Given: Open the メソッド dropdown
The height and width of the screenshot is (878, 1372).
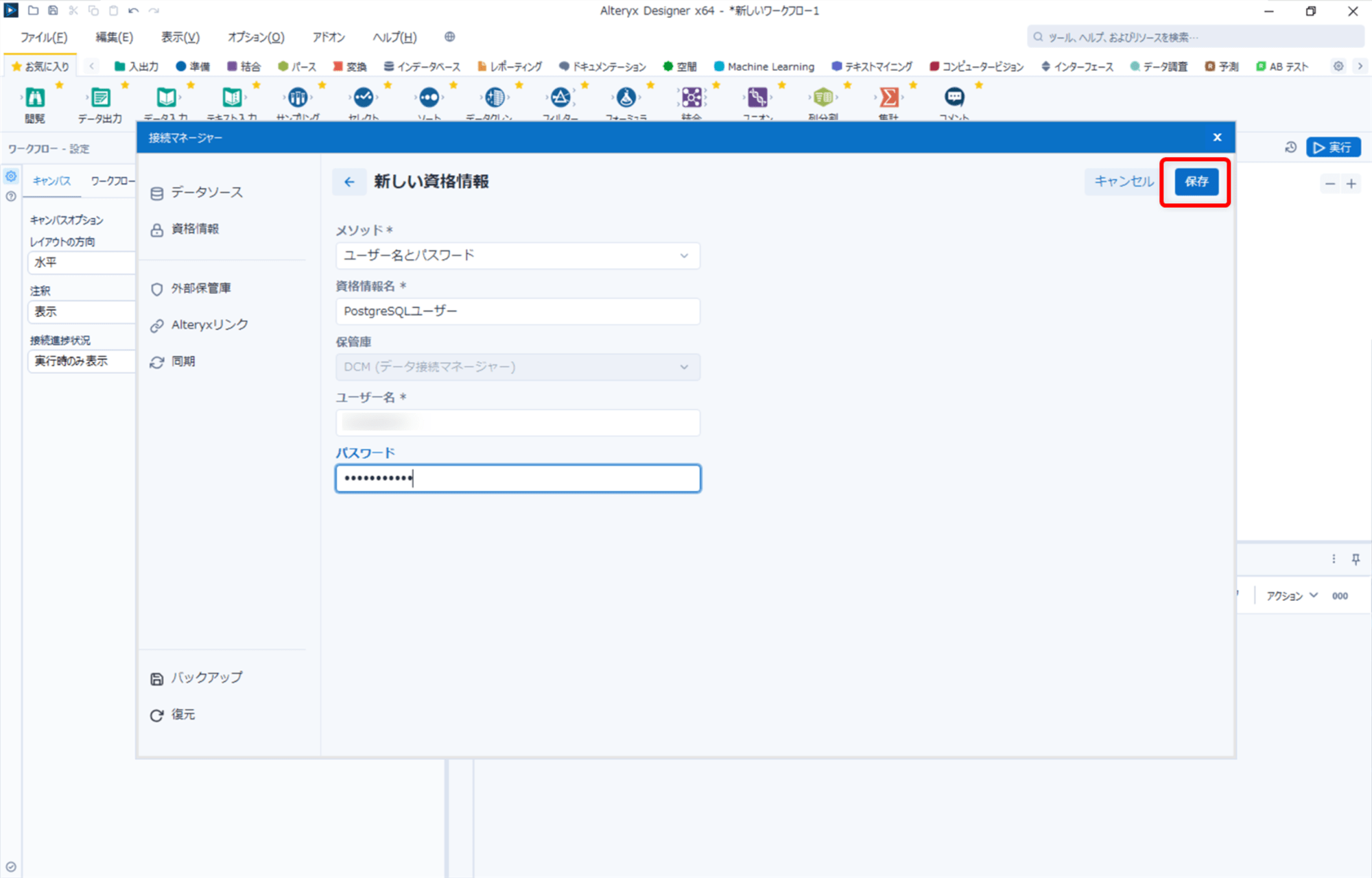Looking at the screenshot, I should [x=518, y=255].
